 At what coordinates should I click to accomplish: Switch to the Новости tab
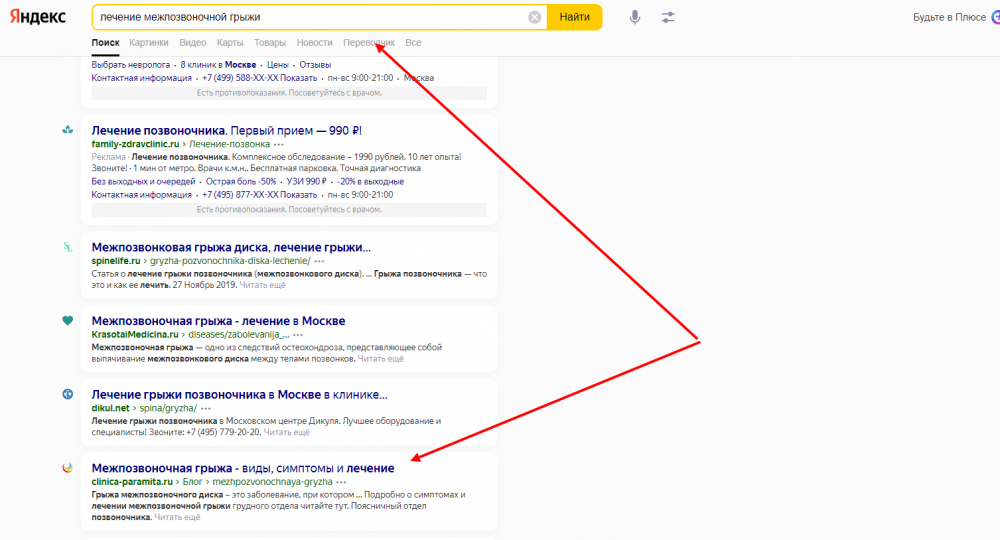coord(314,43)
